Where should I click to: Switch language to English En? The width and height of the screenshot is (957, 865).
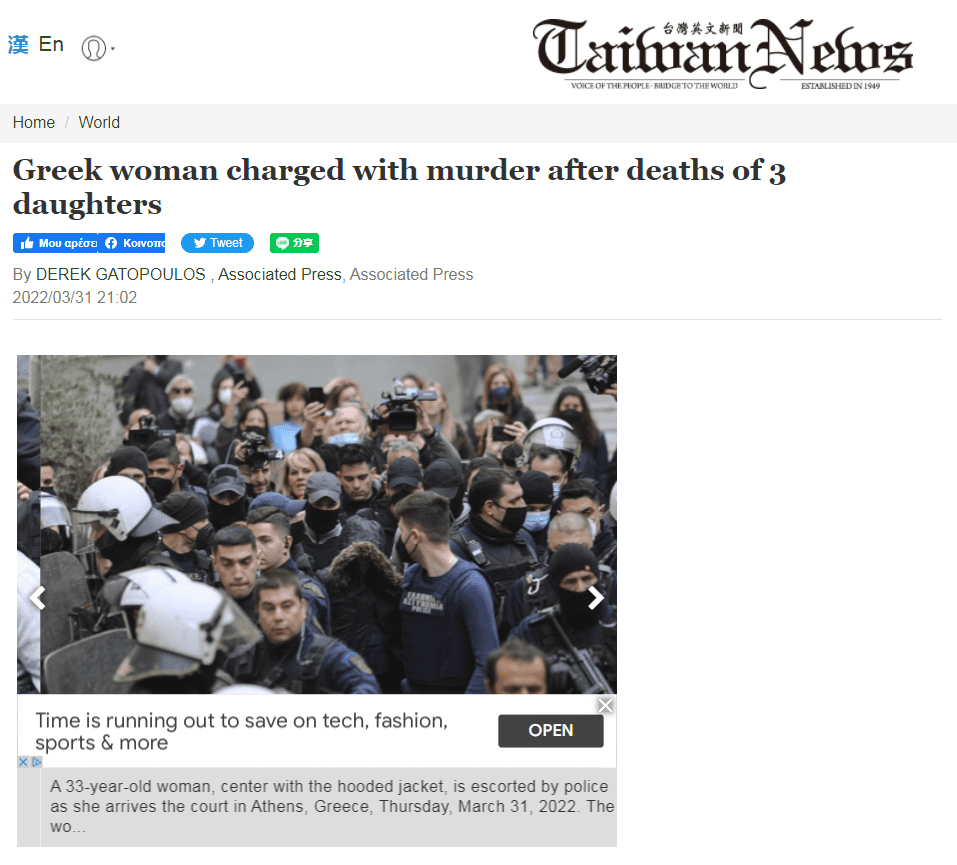tap(51, 45)
